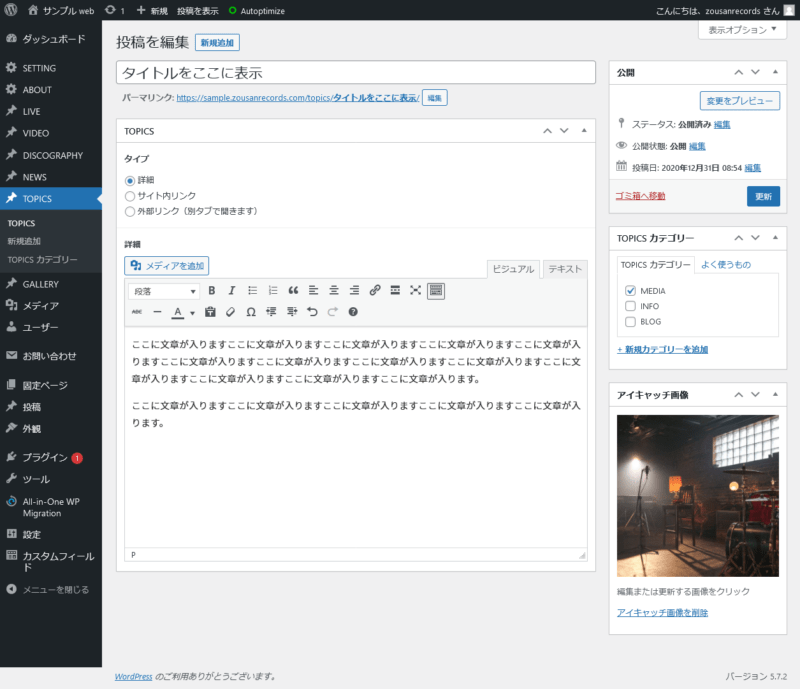Tick the BLOG category checkbox

(630, 322)
